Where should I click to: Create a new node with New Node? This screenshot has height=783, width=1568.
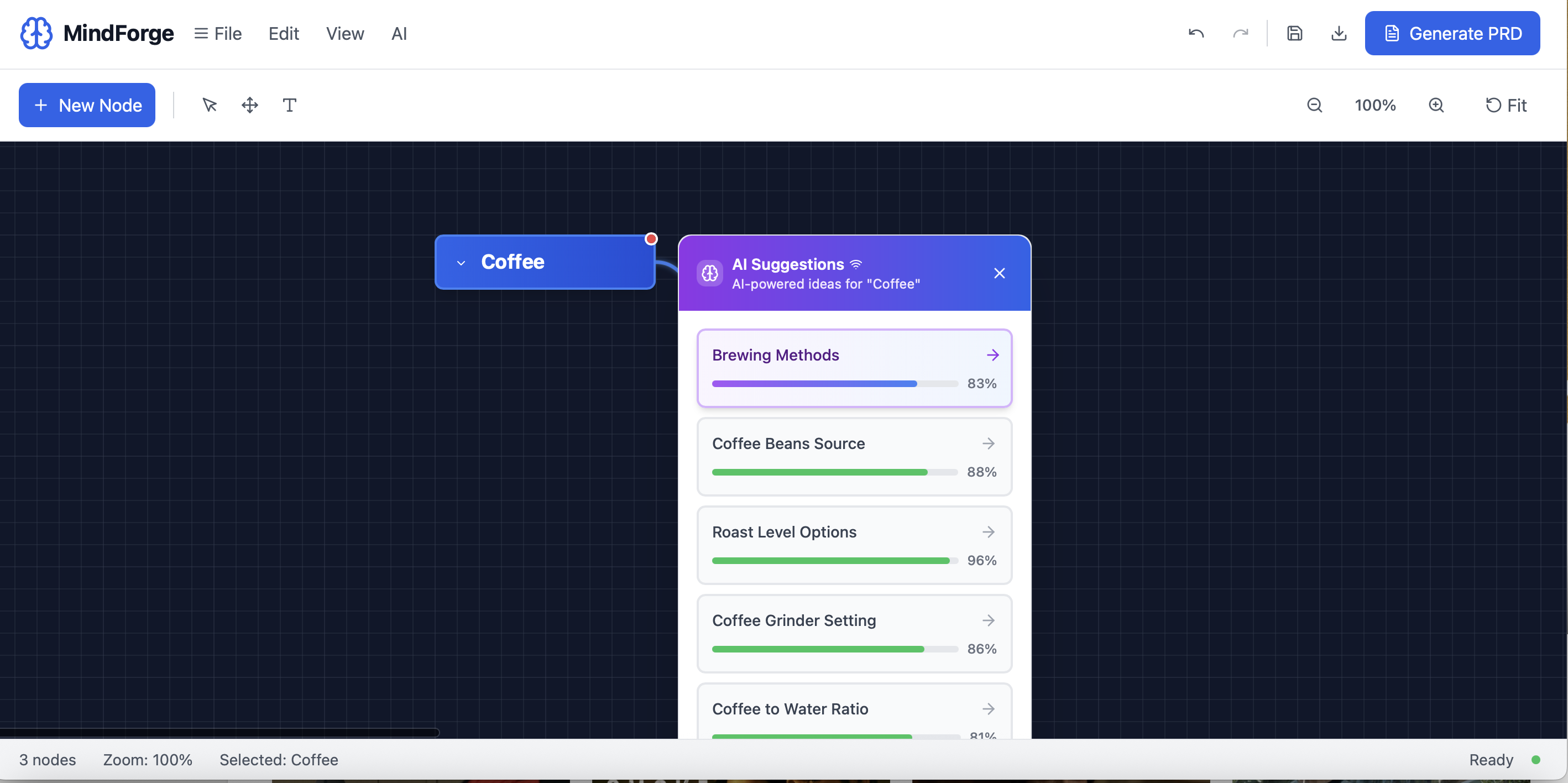tap(86, 105)
